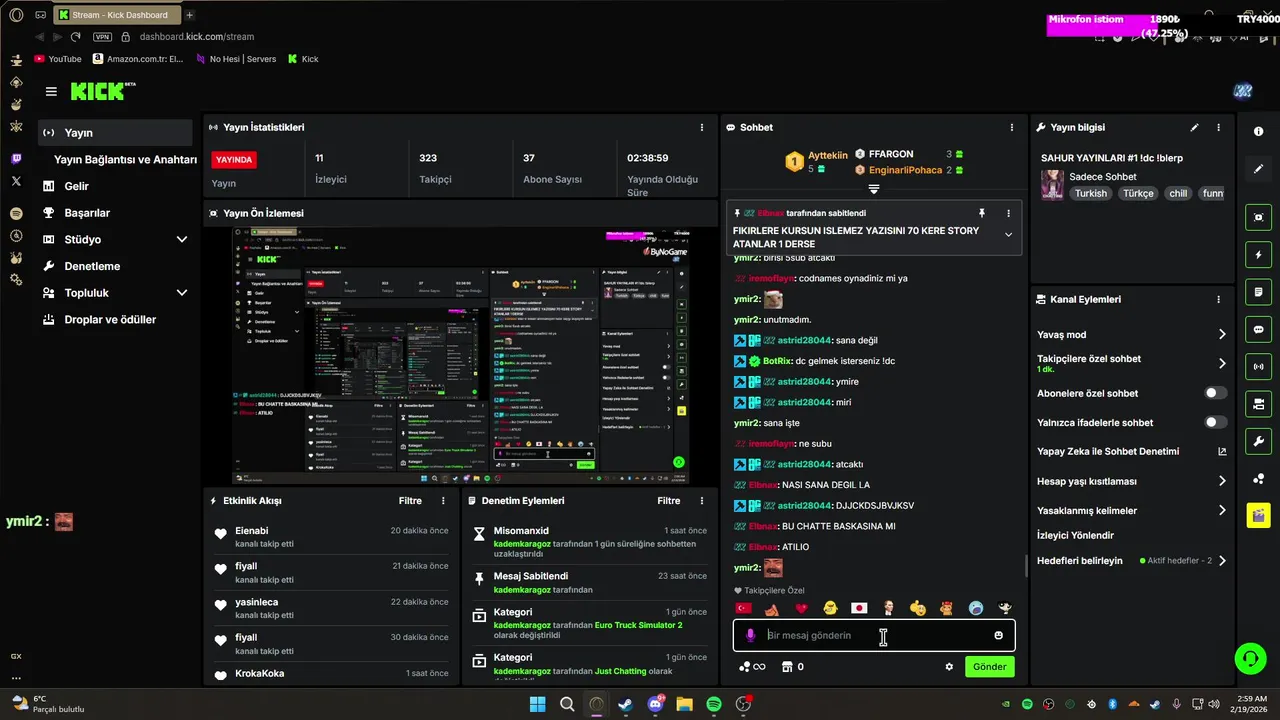Toggle the broadcast stats widget icon in right toolbar
The width and height of the screenshot is (1280, 720).
pos(1258,367)
